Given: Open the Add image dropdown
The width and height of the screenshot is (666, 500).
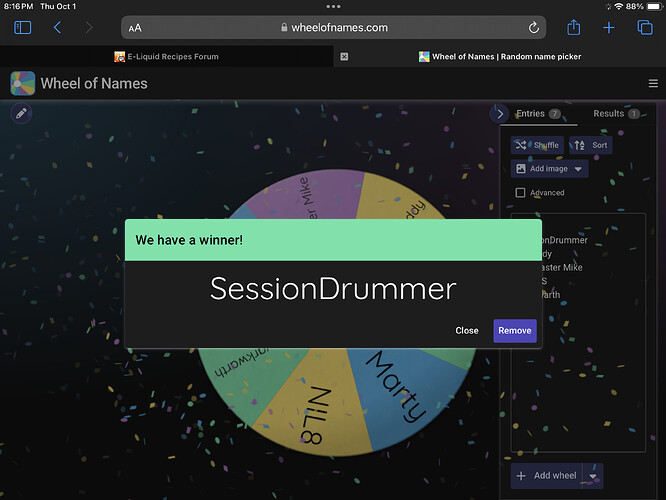Looking at the screenshot, I should click(x=549, y=169).
